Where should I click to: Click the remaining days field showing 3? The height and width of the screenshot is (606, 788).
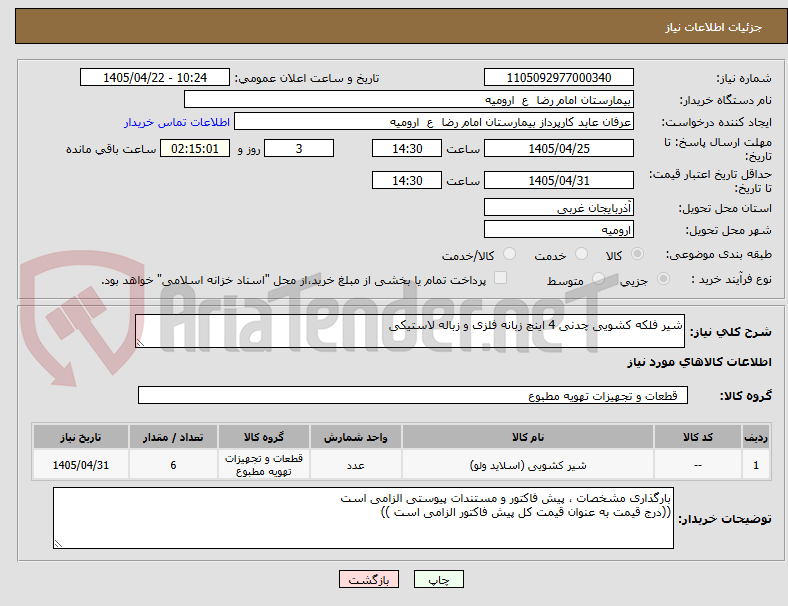pos(299,148)
